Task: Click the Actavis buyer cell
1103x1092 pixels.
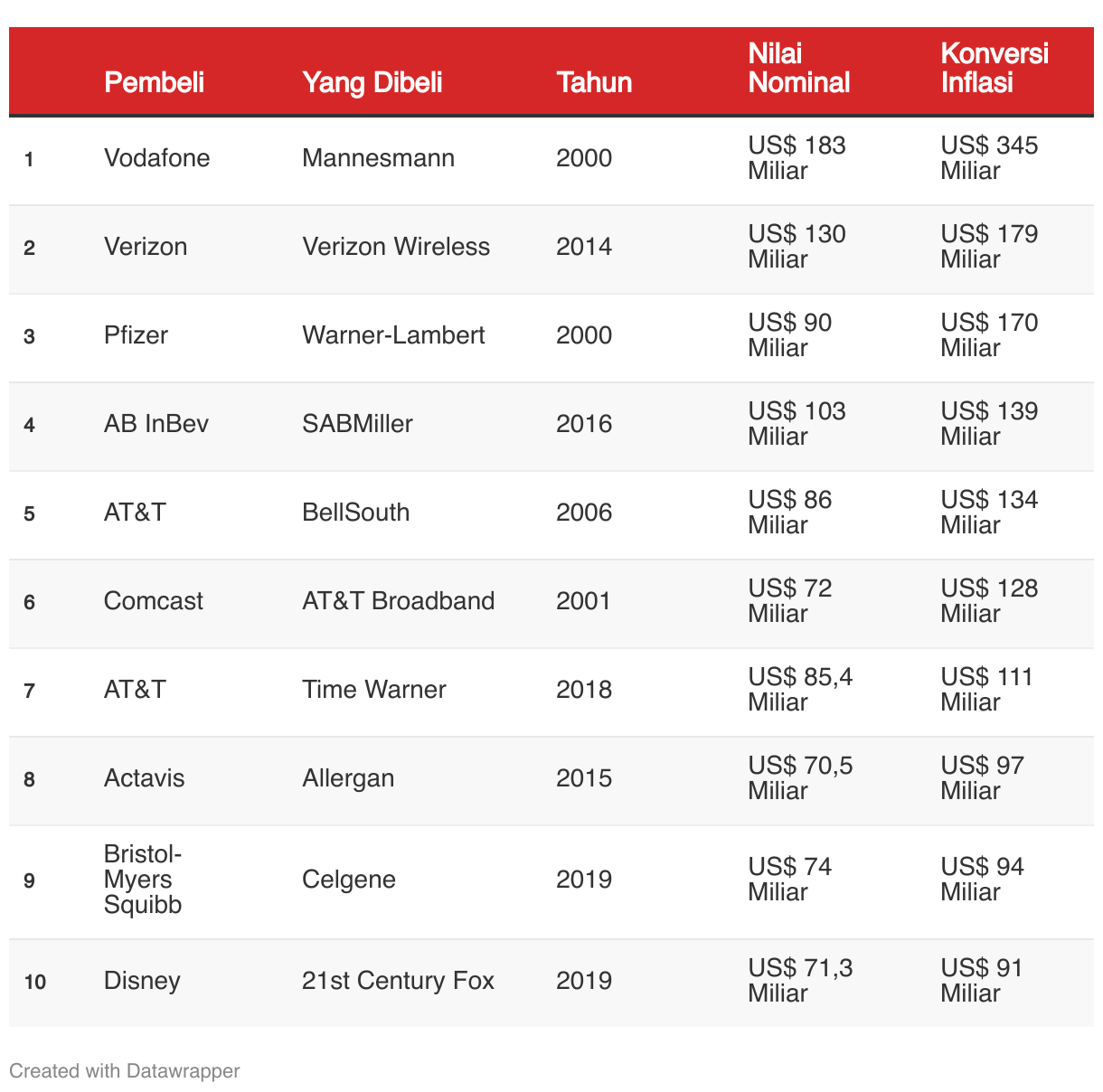Action: (x=144, y=778)
